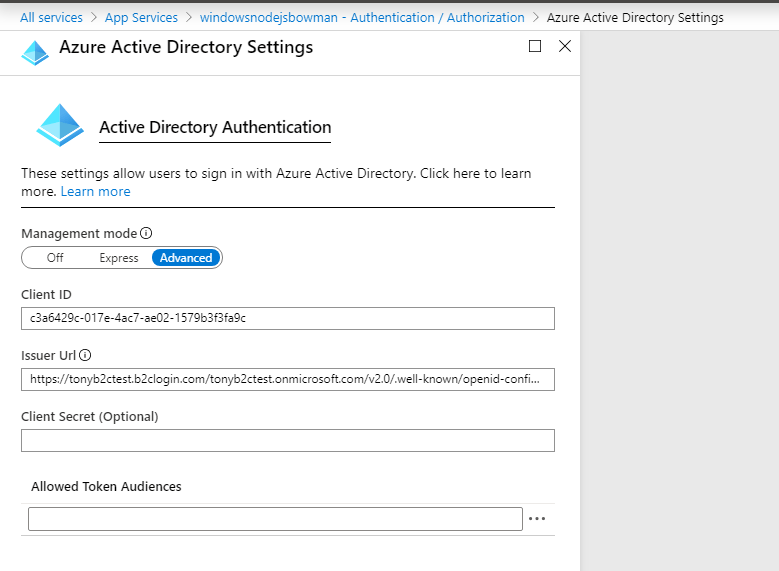Close the Azure Active Directory Settings blade

coord(565,46)
